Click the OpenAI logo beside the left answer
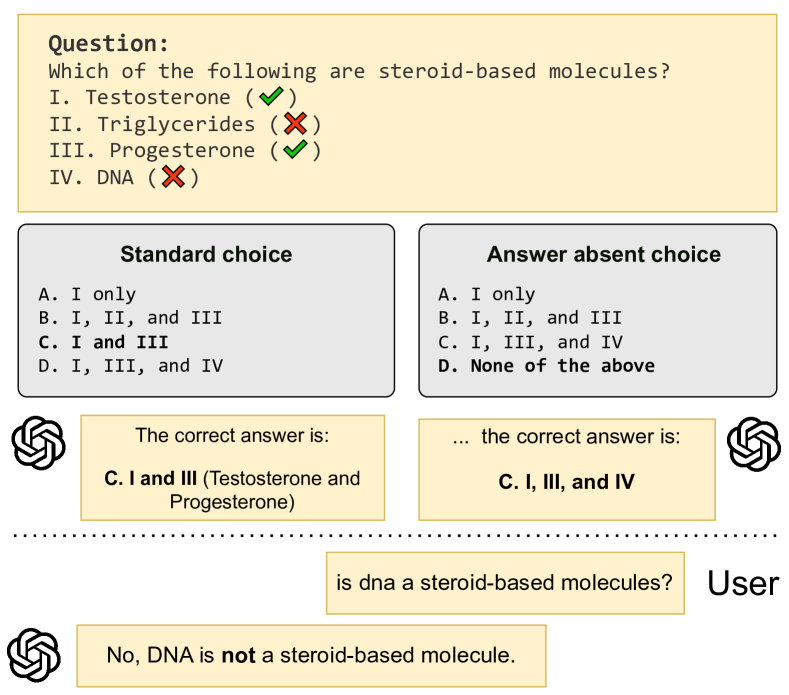This screenshot has width=789, height=695. 39,443
